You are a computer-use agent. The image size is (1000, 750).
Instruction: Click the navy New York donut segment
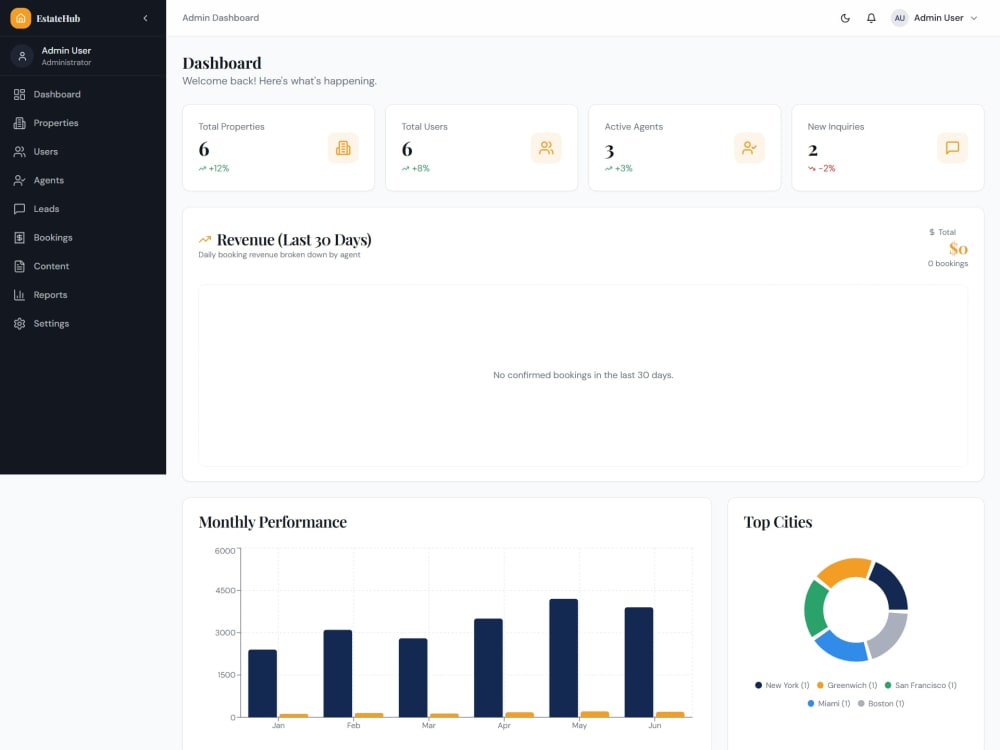coord(891,585)
